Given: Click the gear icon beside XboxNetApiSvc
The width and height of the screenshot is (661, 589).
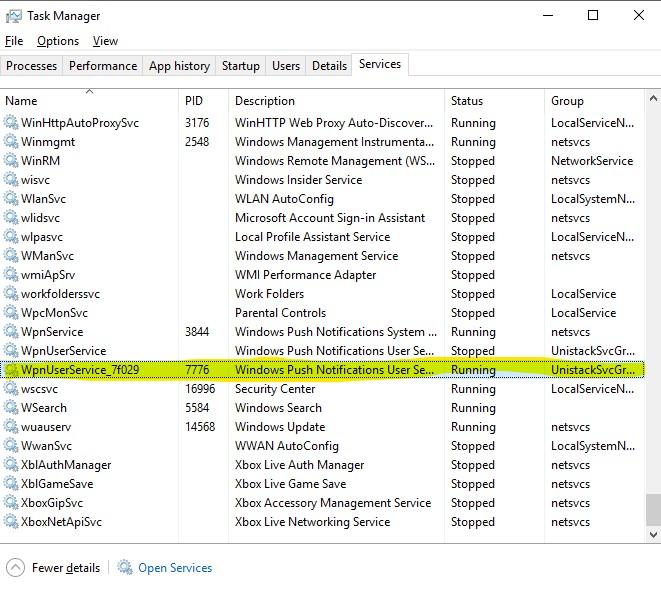Looking at the screenshot, I should [11, 522].
